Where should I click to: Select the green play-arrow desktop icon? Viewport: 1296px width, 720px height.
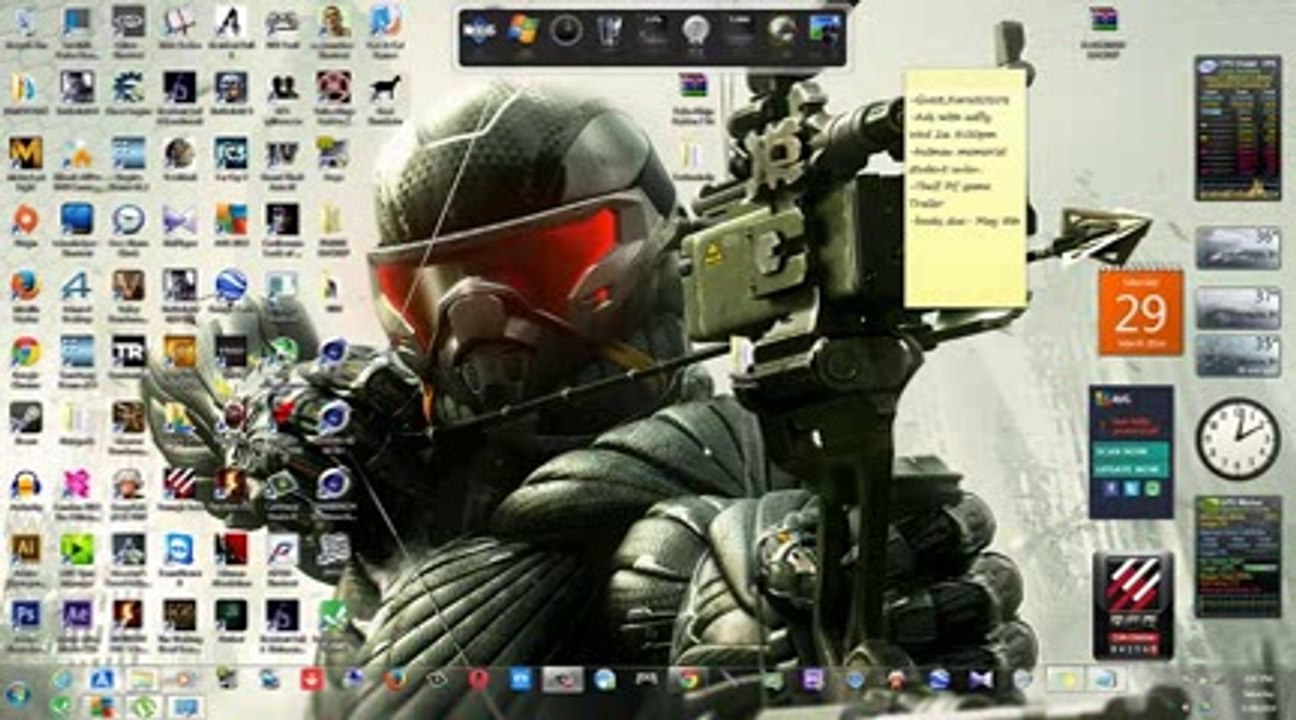coord(77,548)
